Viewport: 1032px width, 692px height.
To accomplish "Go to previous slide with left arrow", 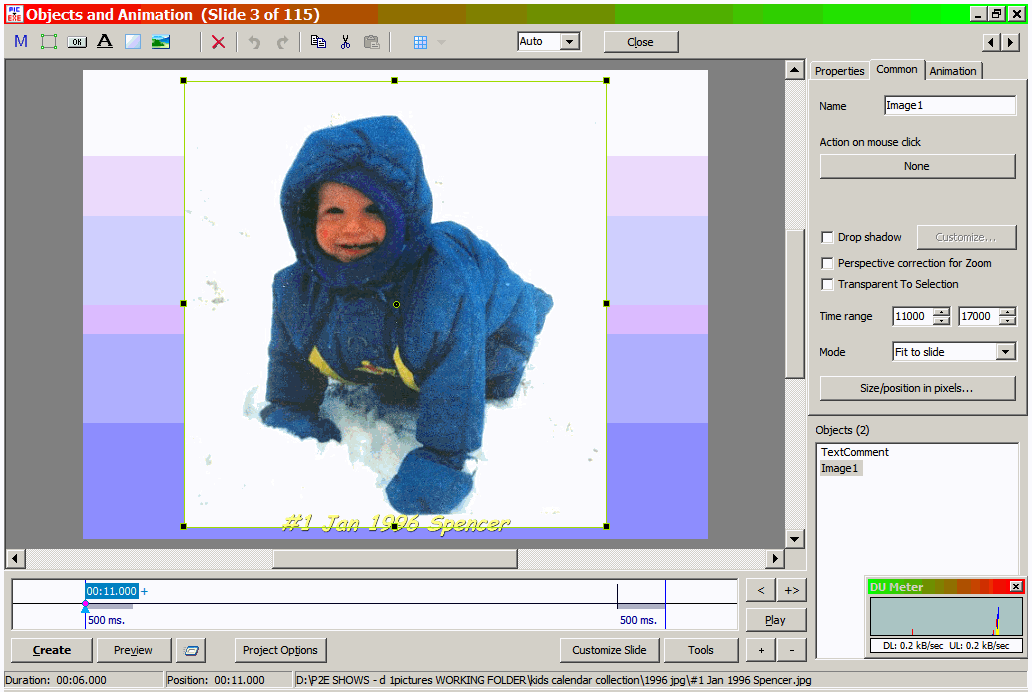I will coord(991,42).
